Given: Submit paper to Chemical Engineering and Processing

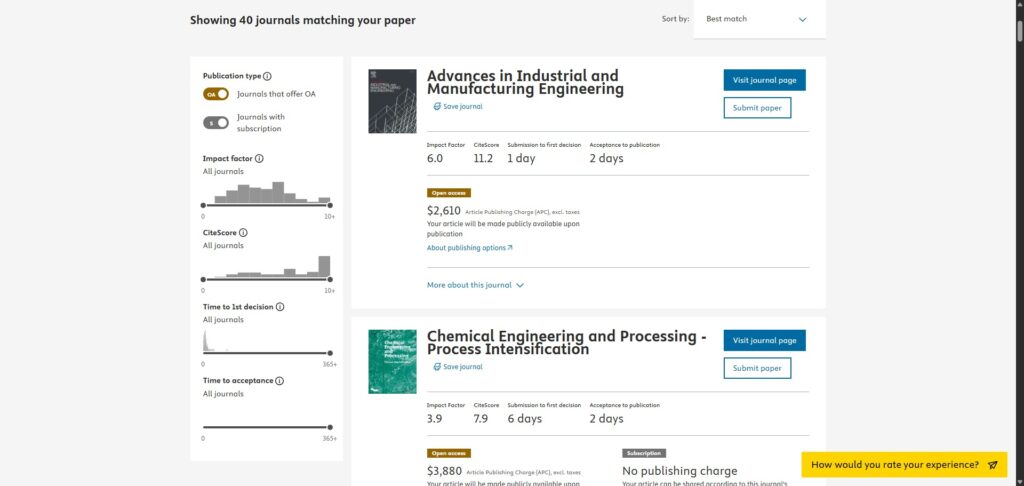Looking at the screenshot, I should click(757, 368).
